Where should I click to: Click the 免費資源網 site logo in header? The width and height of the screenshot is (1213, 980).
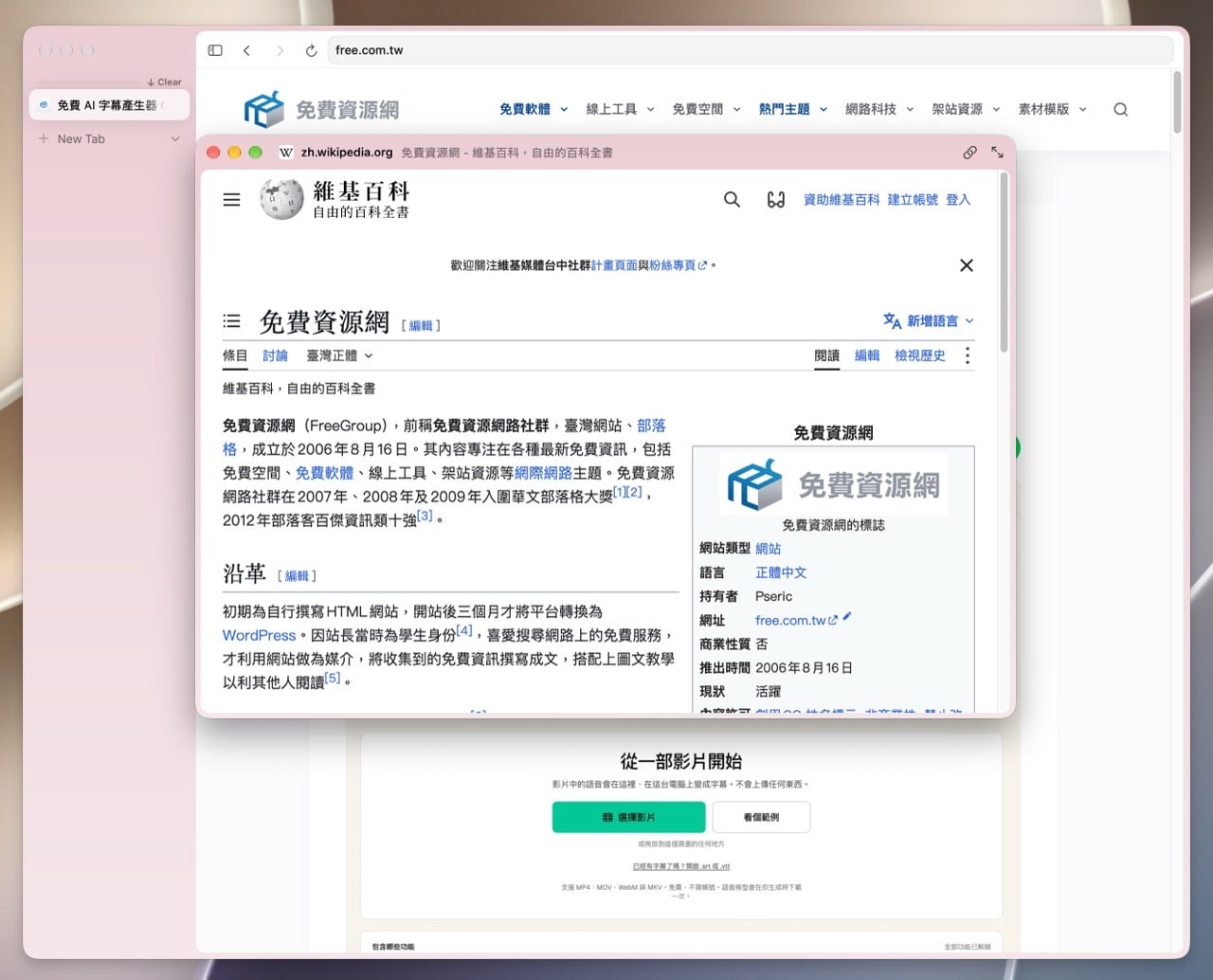321,109
